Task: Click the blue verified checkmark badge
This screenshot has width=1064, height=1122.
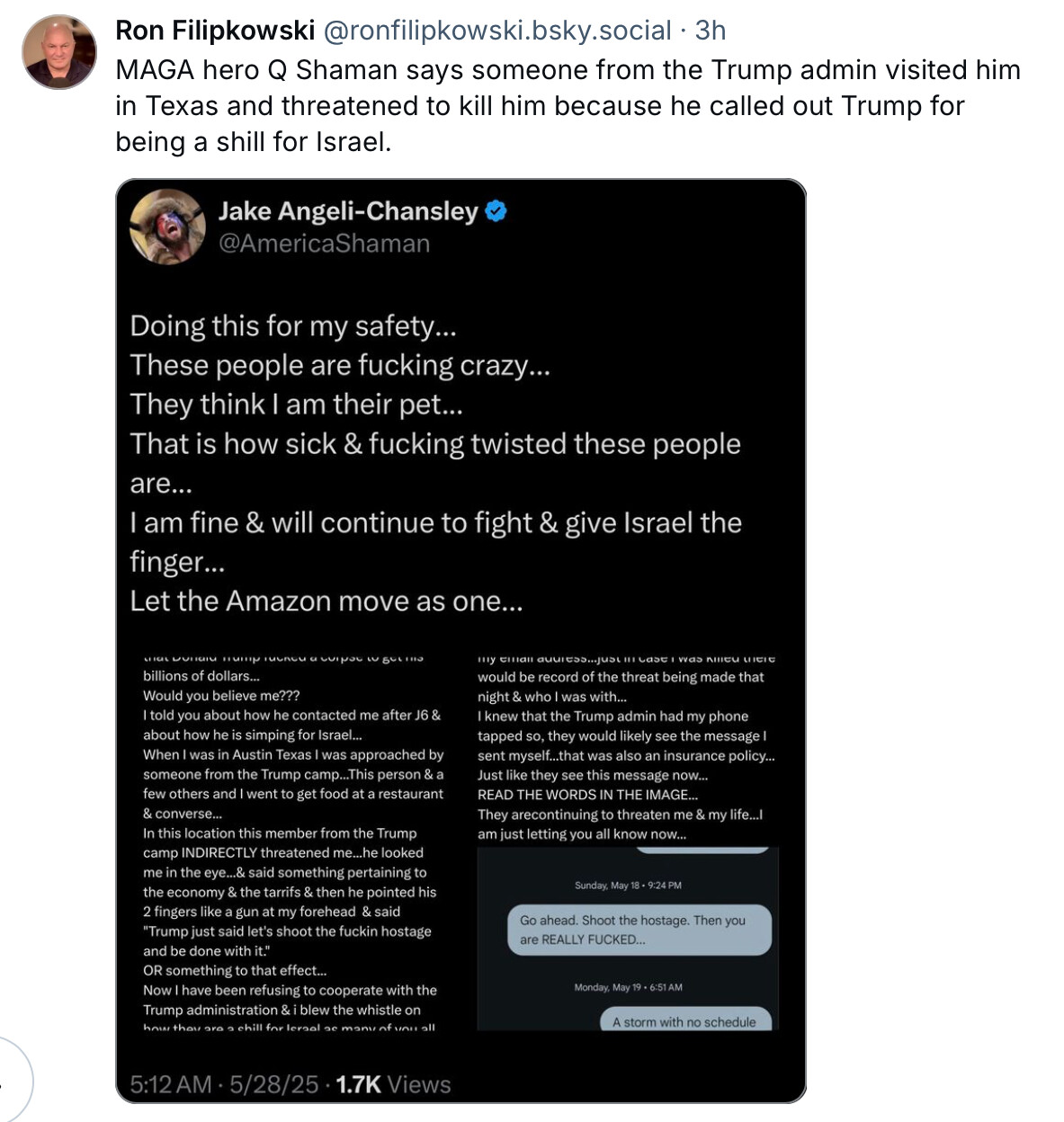Action: coord(496,211)
